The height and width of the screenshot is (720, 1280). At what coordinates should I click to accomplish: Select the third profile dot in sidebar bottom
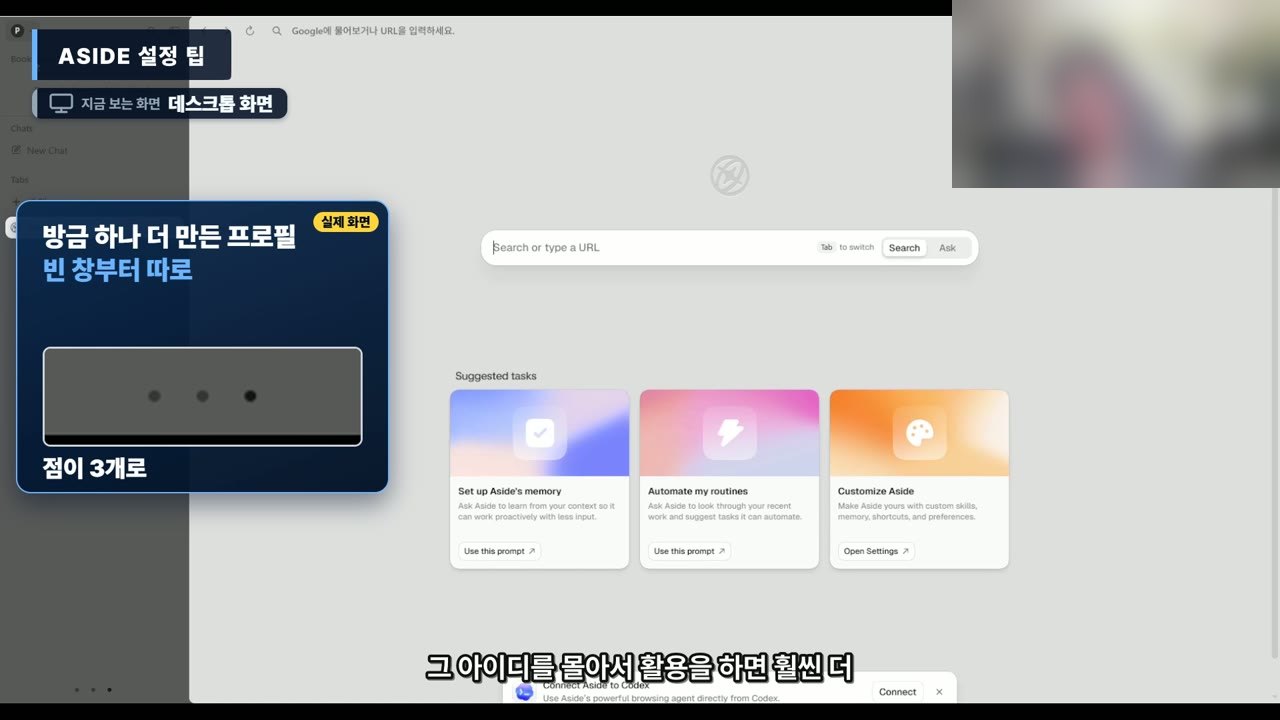(x=109, y=690)
